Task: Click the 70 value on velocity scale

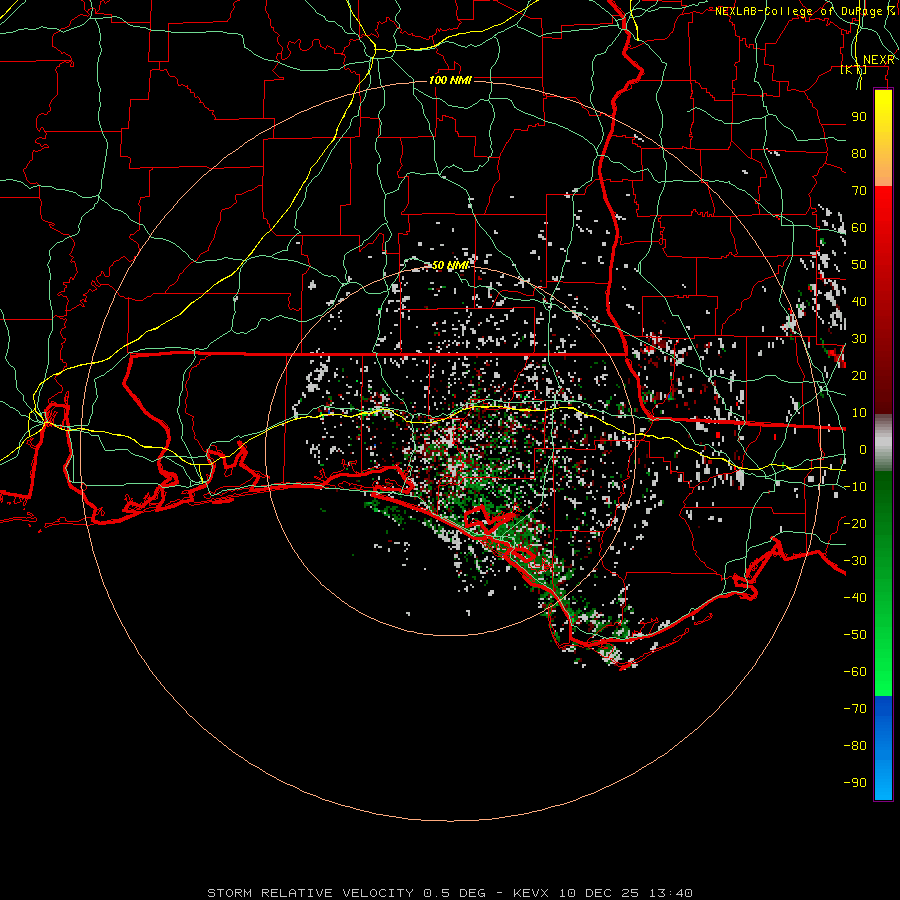Action: pyautogui.click(x=859, y=191)
